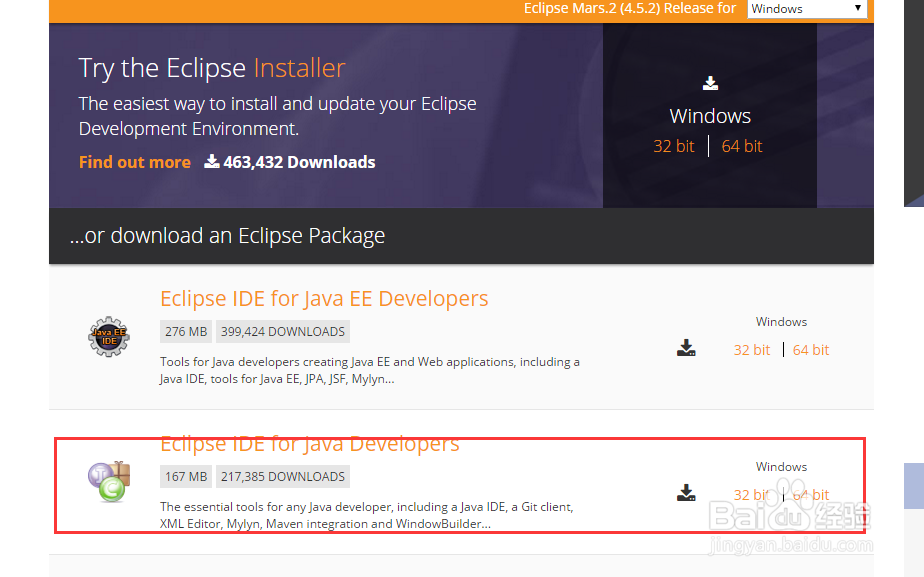
Task: Click the download icon for Java EE Developers package
Action: 686,347
